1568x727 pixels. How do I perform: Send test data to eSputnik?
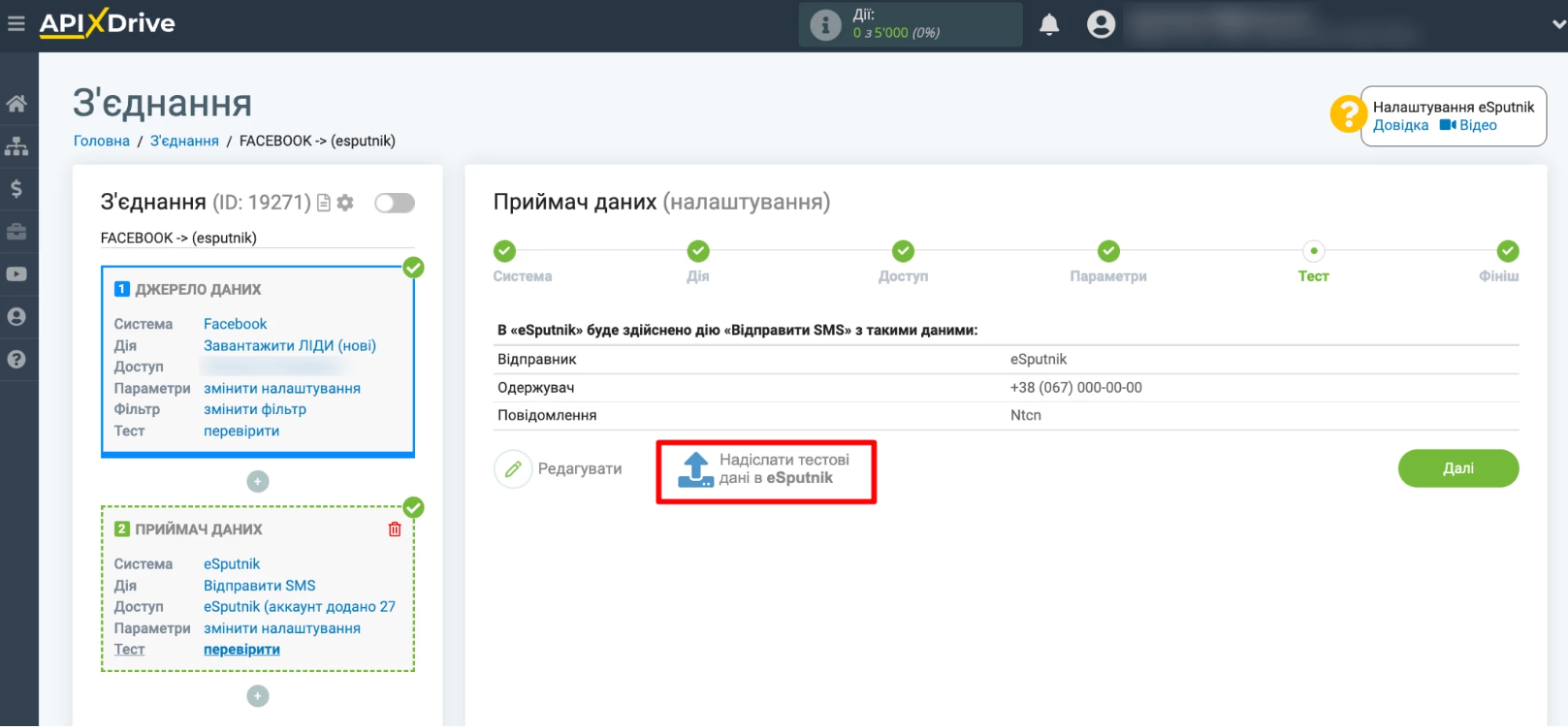click(x=766, y=470)
